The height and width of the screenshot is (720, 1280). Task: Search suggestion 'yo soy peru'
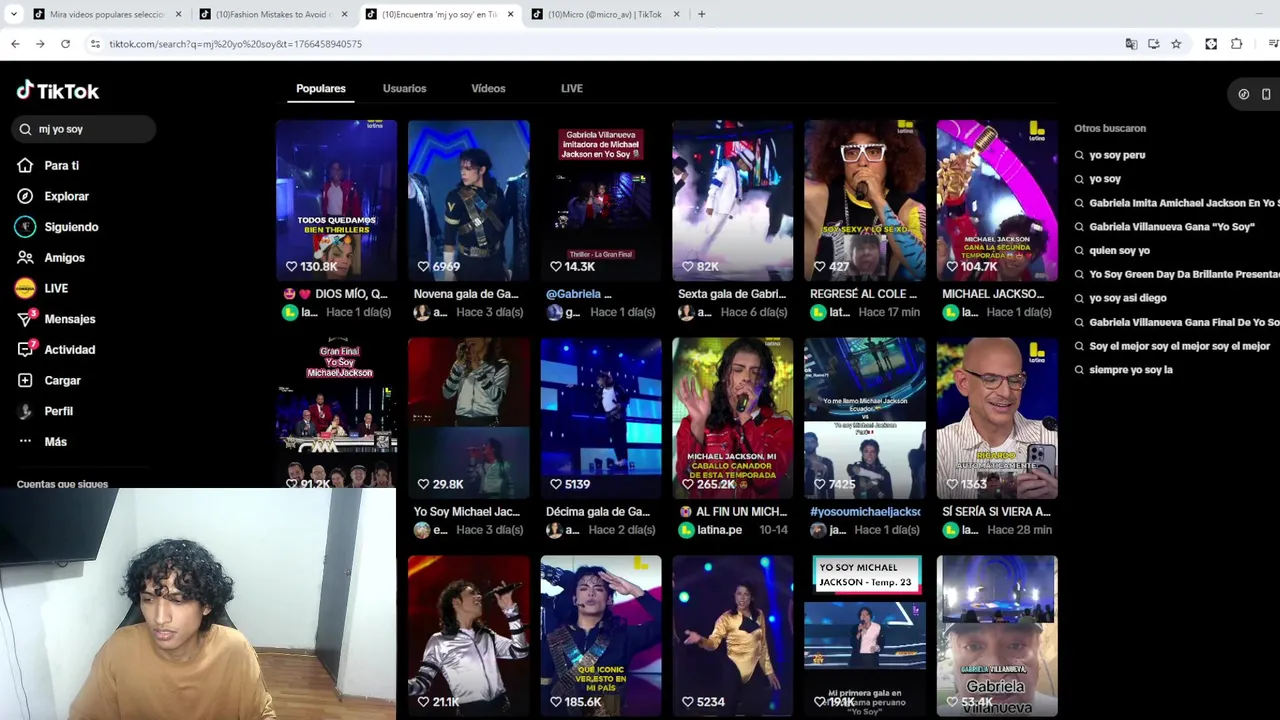(x=1117, y=155)
